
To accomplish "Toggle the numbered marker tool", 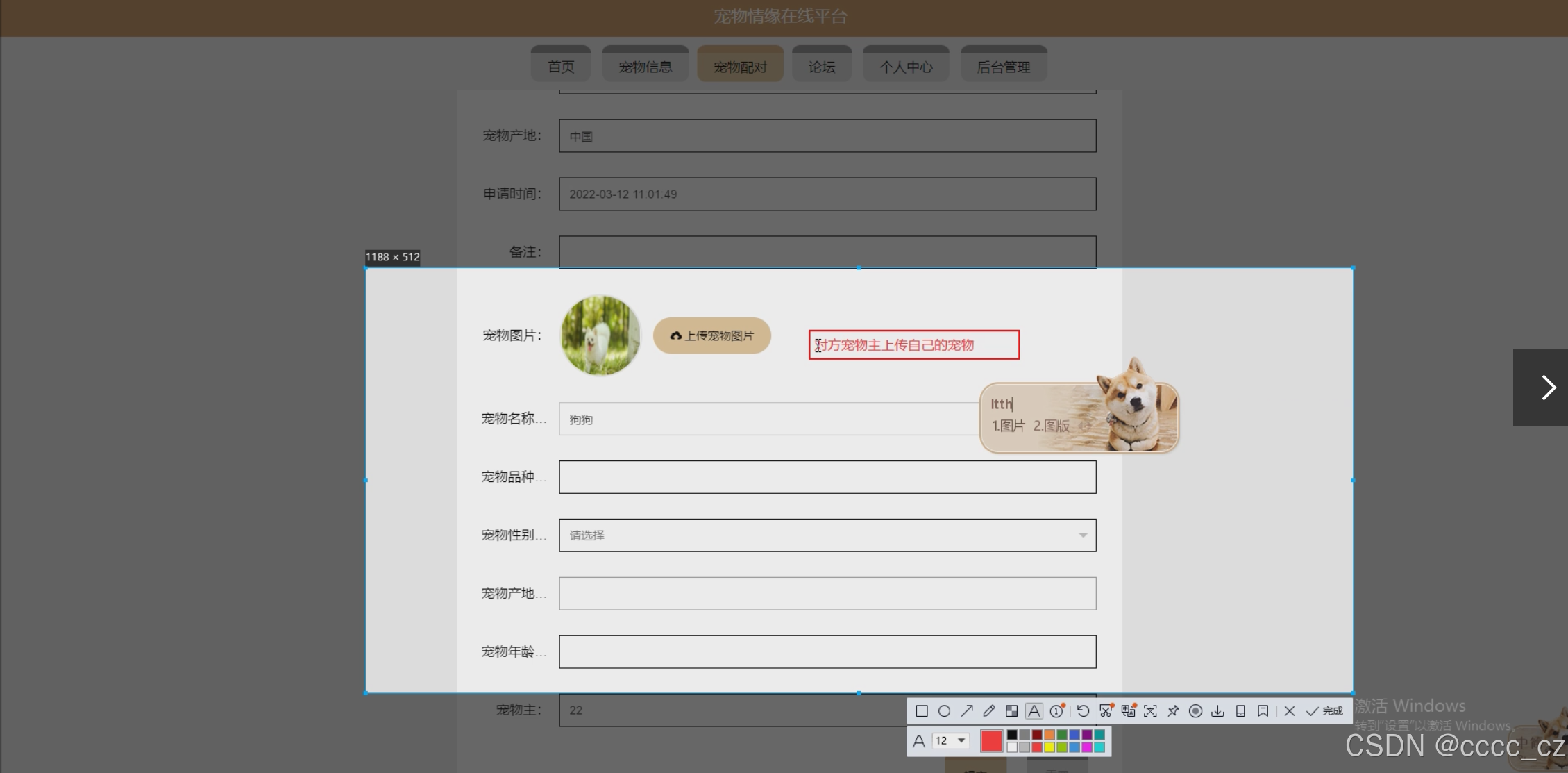I will click(1056, 711).
